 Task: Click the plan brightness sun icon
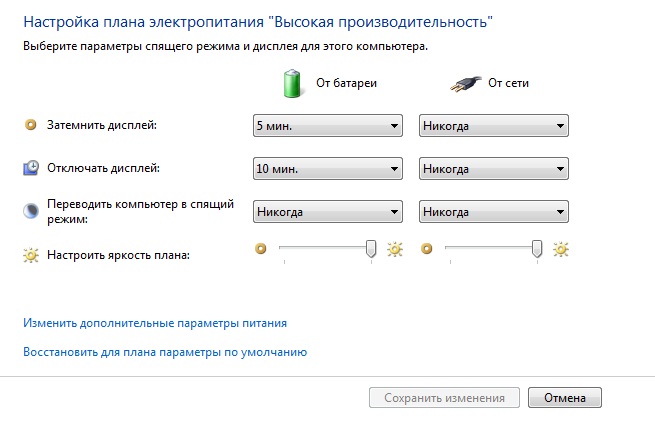click(x=30, y=255)
